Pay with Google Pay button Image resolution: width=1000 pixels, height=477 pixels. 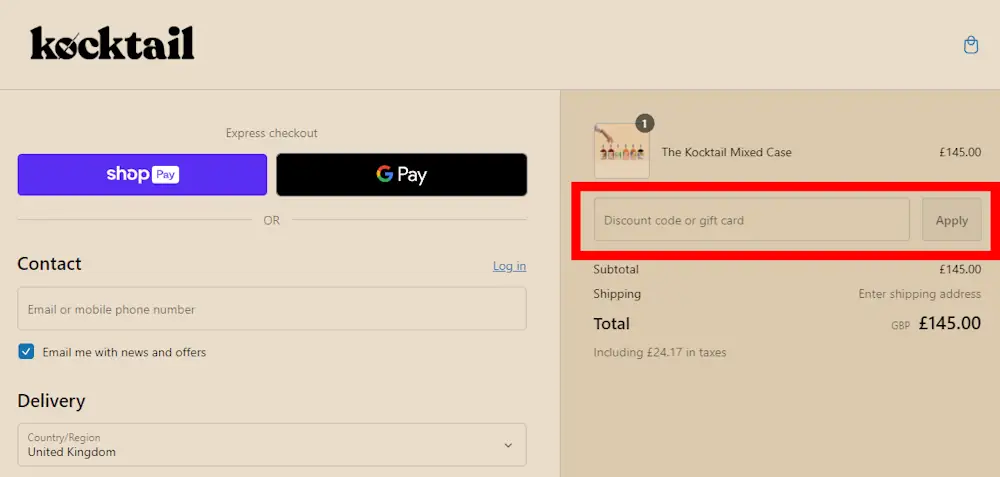pos(402,175)
